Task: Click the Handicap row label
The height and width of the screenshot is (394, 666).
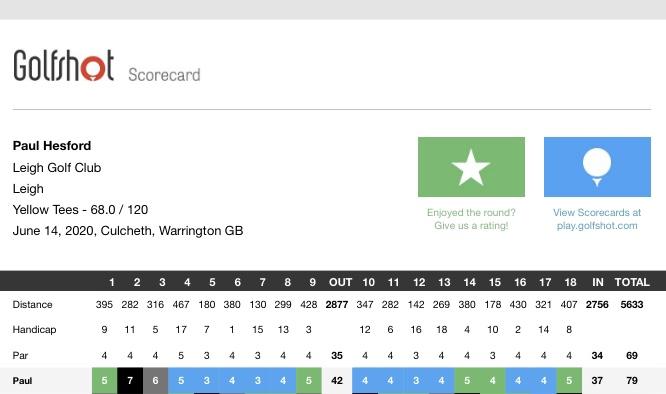Action: pos(34,330)
